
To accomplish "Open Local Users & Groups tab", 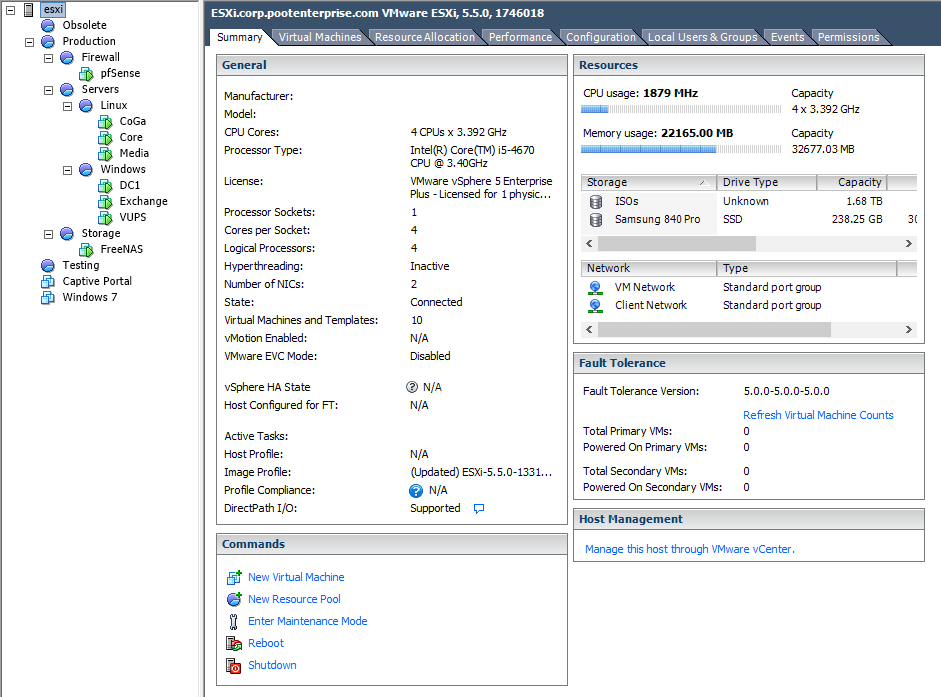I will click(703, 37).
